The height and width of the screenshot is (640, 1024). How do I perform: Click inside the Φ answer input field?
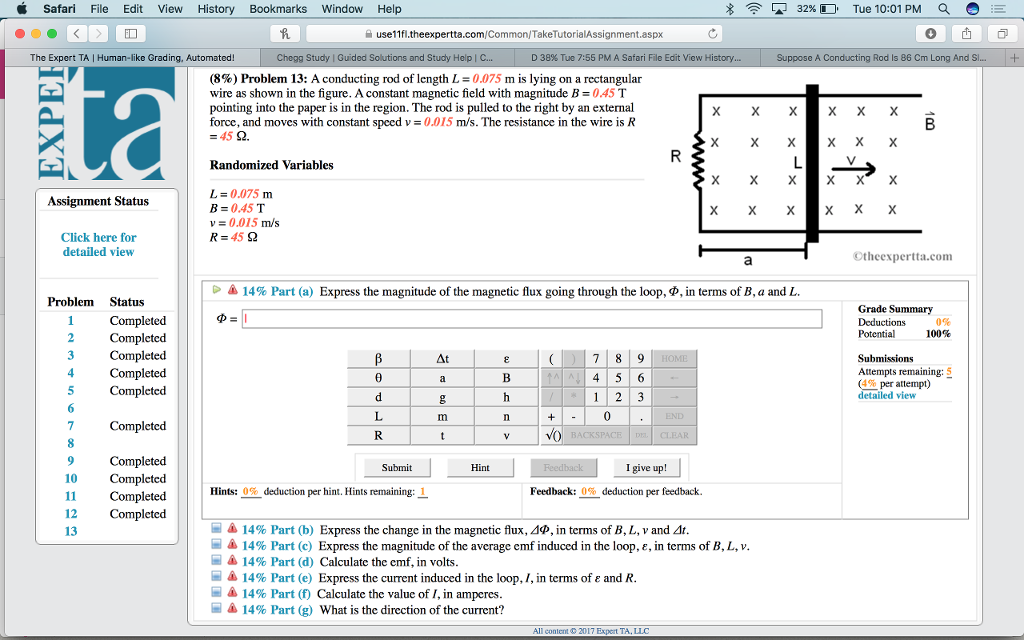[500, 319]
